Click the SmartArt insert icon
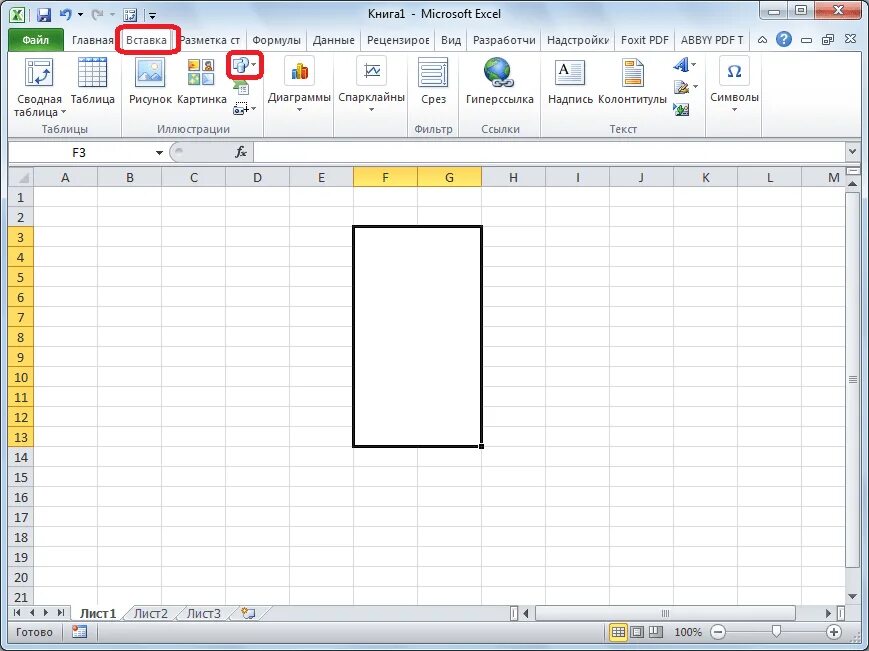 click(241, 87)
